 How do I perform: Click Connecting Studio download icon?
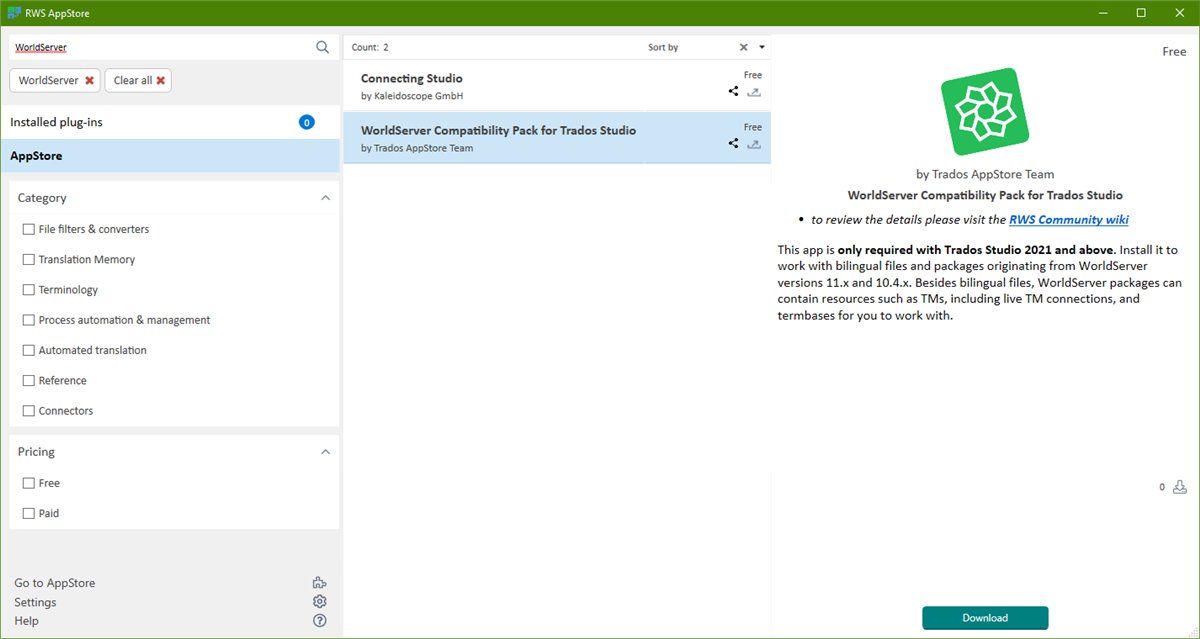tap(755, 91)
